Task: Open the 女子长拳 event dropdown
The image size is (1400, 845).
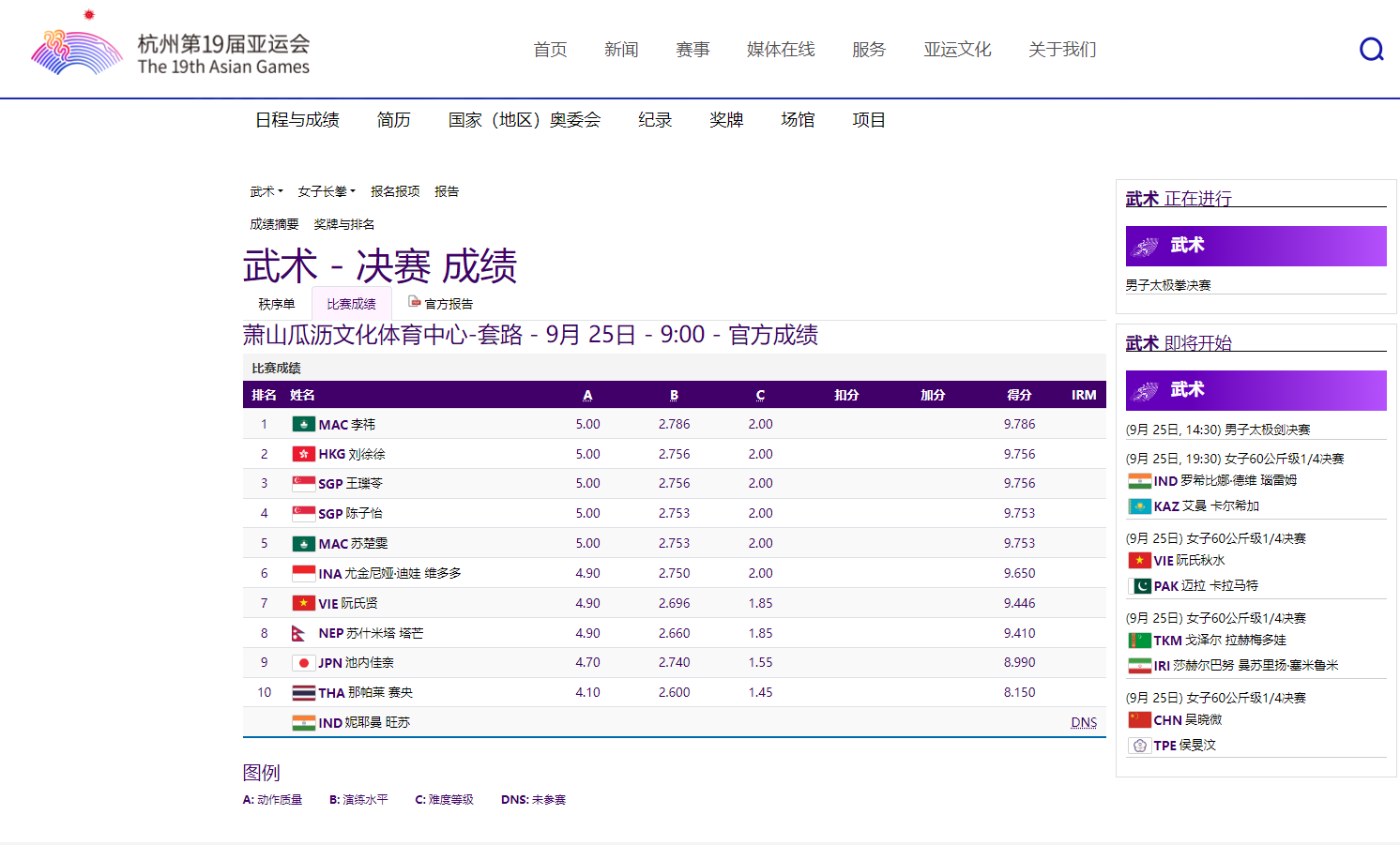Action: 327,191
